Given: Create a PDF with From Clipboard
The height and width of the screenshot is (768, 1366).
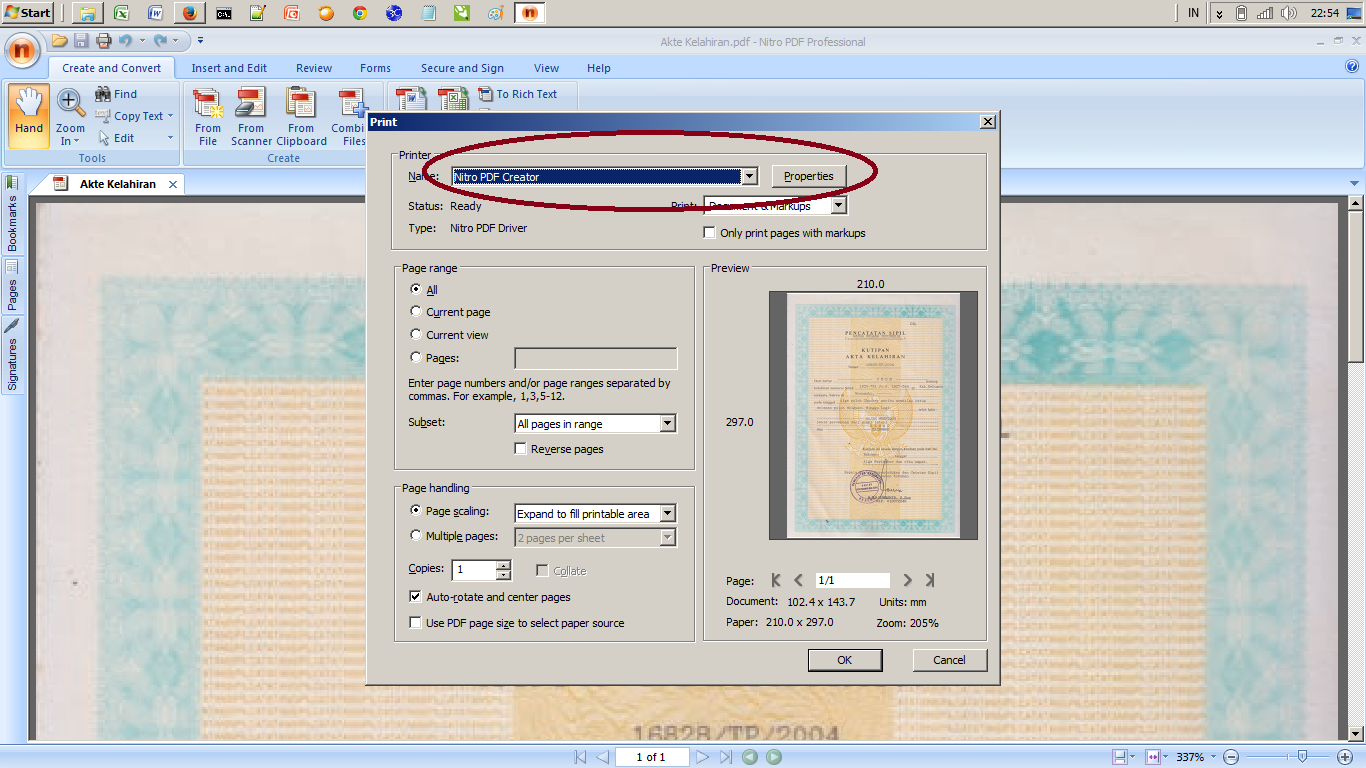Looking at the screenshot, I should pos(301,116).
